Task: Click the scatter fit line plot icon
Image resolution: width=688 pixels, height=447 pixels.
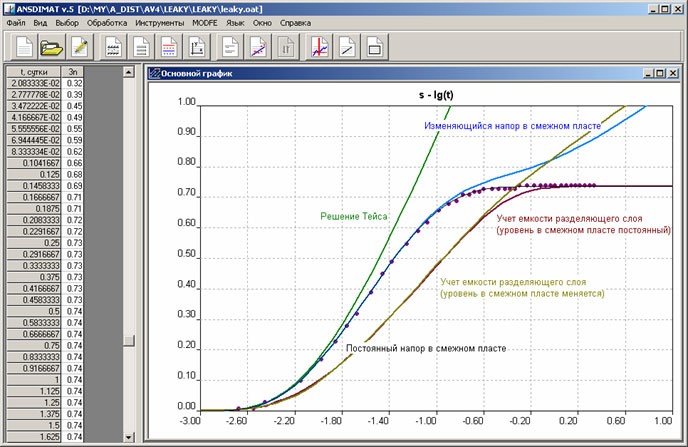Action: (258, 47)
